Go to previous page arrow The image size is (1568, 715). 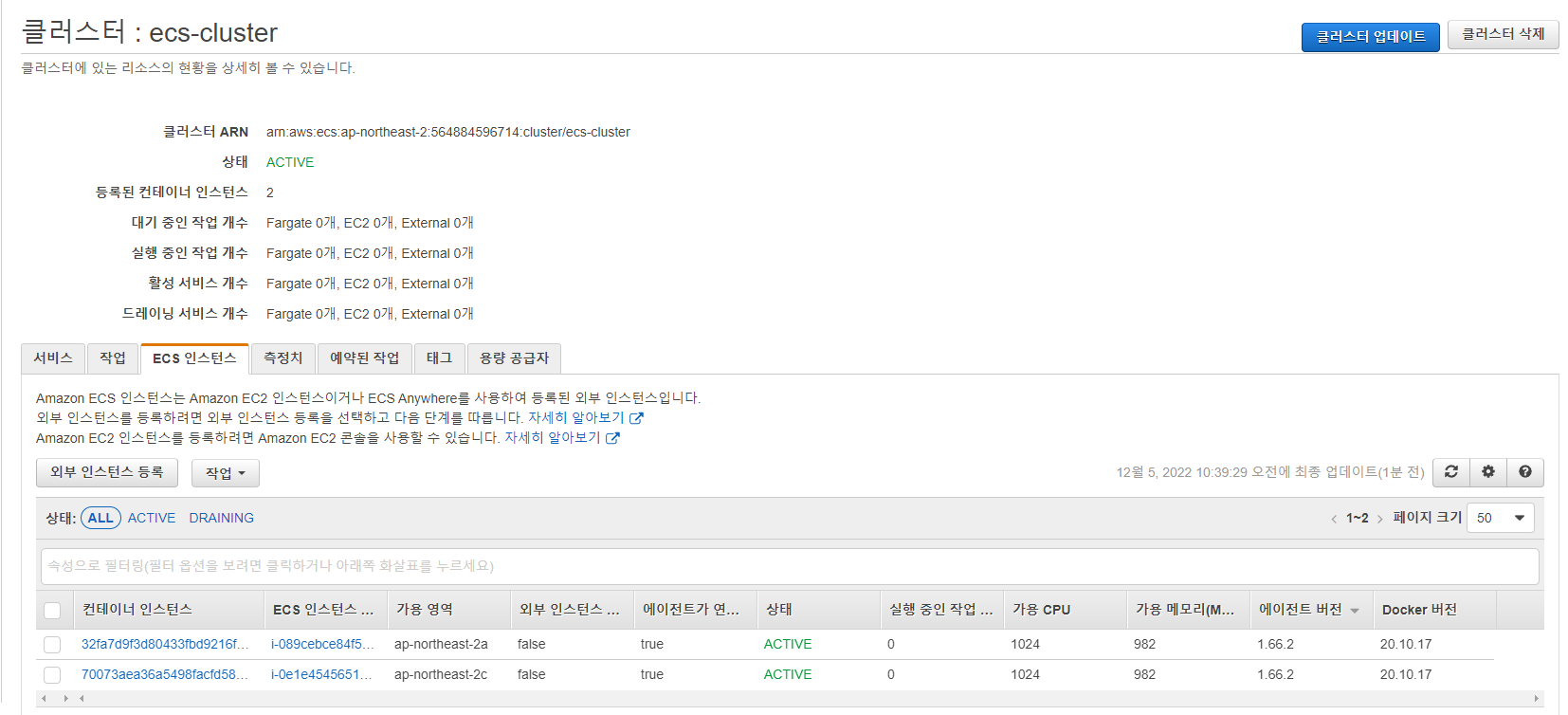coord(1334,519)
